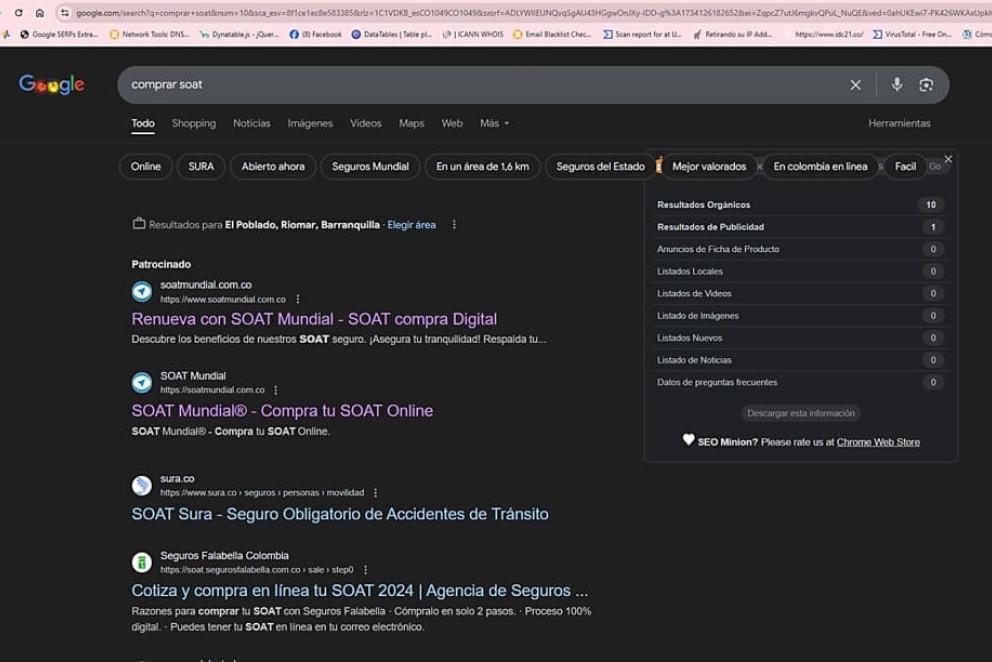Open Herramientas search tools
Viewport: 992px width, 662px height.
tap(899, 123)
